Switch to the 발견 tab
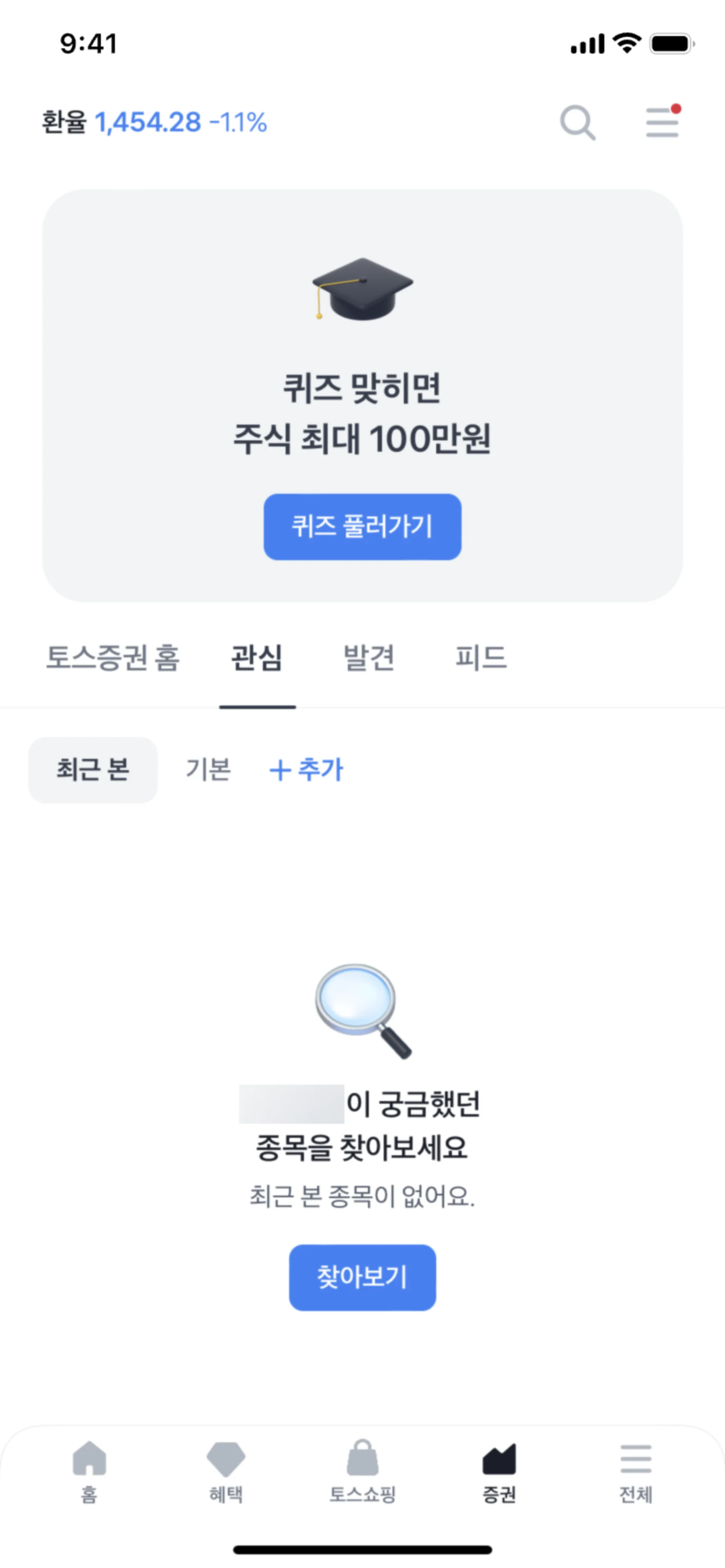This screenshot has width=725, height=1568. coord(369,658)
